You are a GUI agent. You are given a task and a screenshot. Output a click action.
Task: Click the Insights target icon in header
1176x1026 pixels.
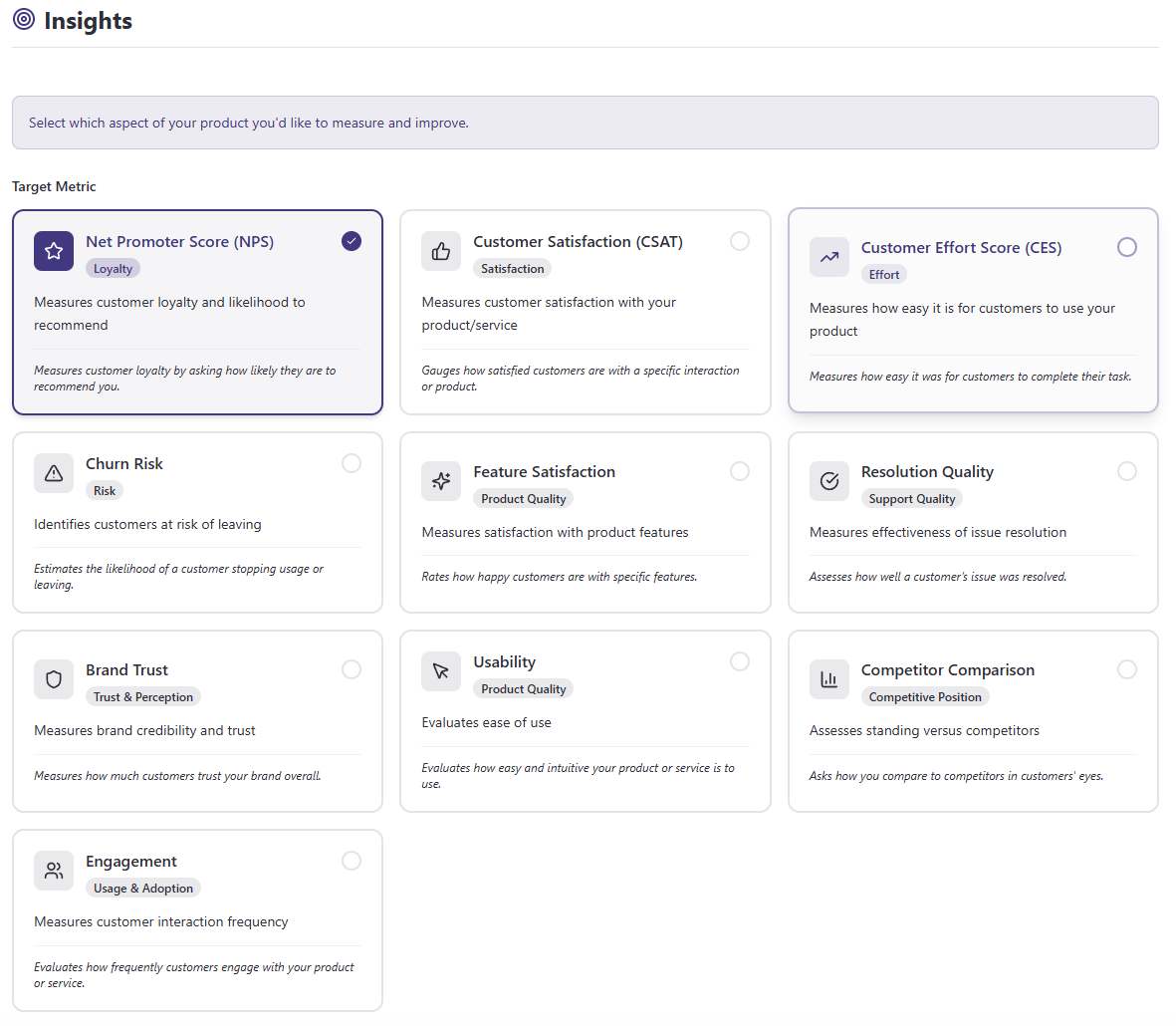pyautogui.click(x=24, y=20)
